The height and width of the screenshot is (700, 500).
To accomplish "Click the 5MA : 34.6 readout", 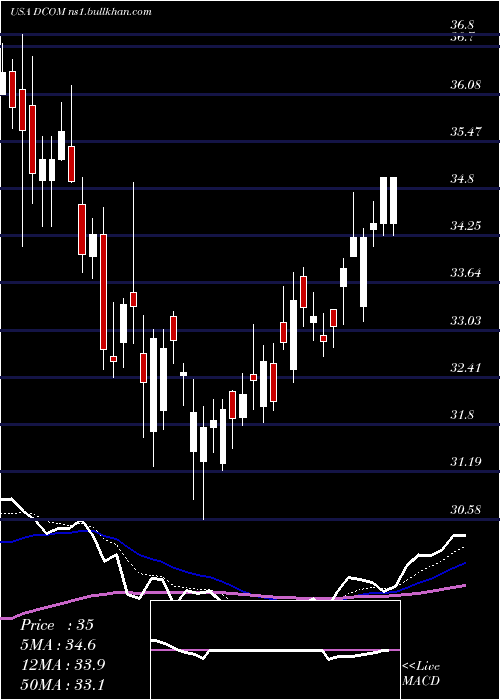I will point(58,645).
